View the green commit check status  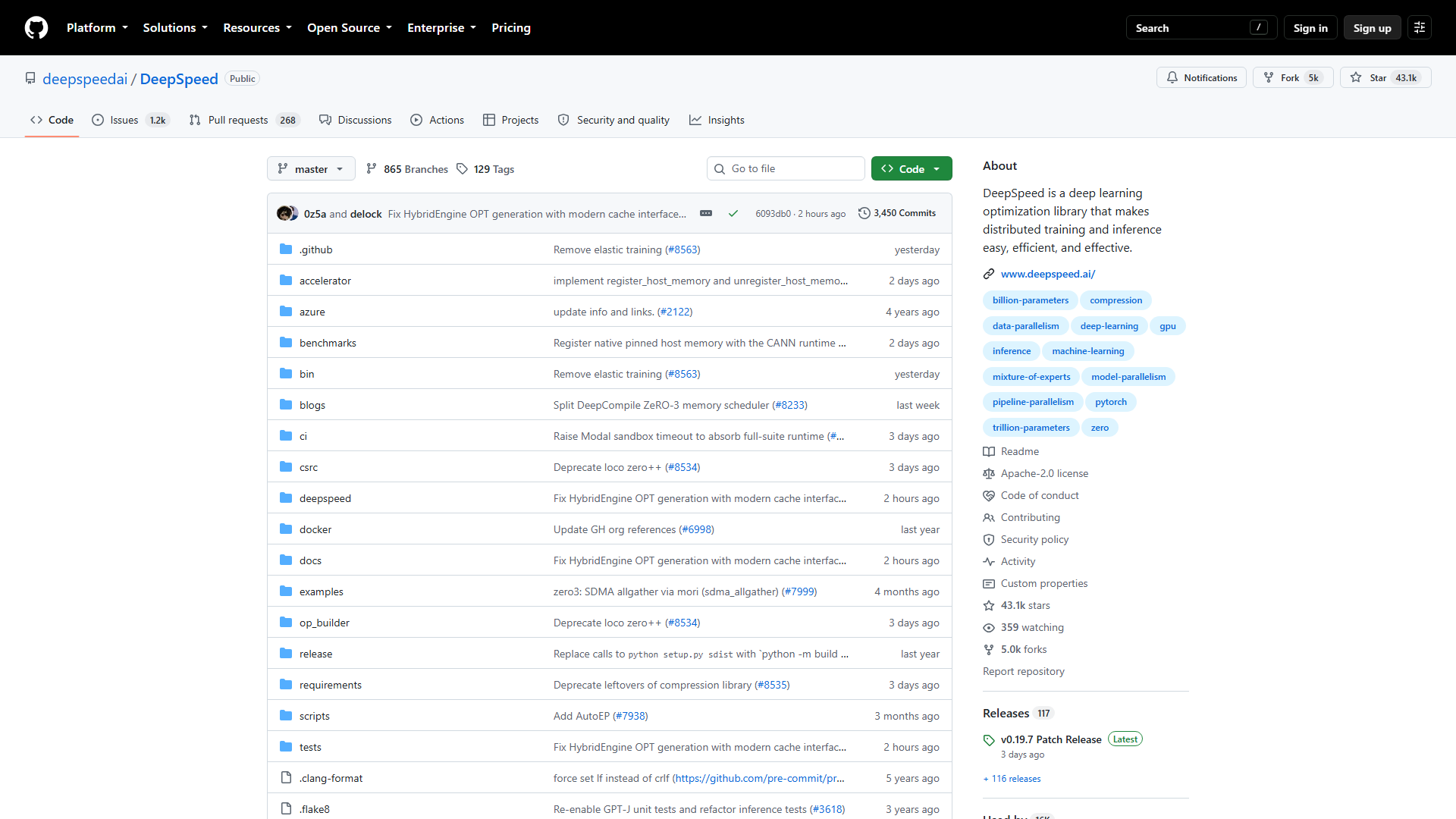(x=733, y=214)
